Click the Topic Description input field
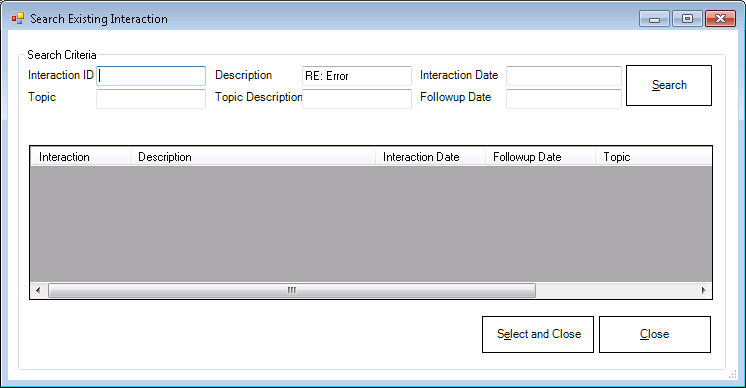This screenshot has height=388, width=746. [357, 99]
